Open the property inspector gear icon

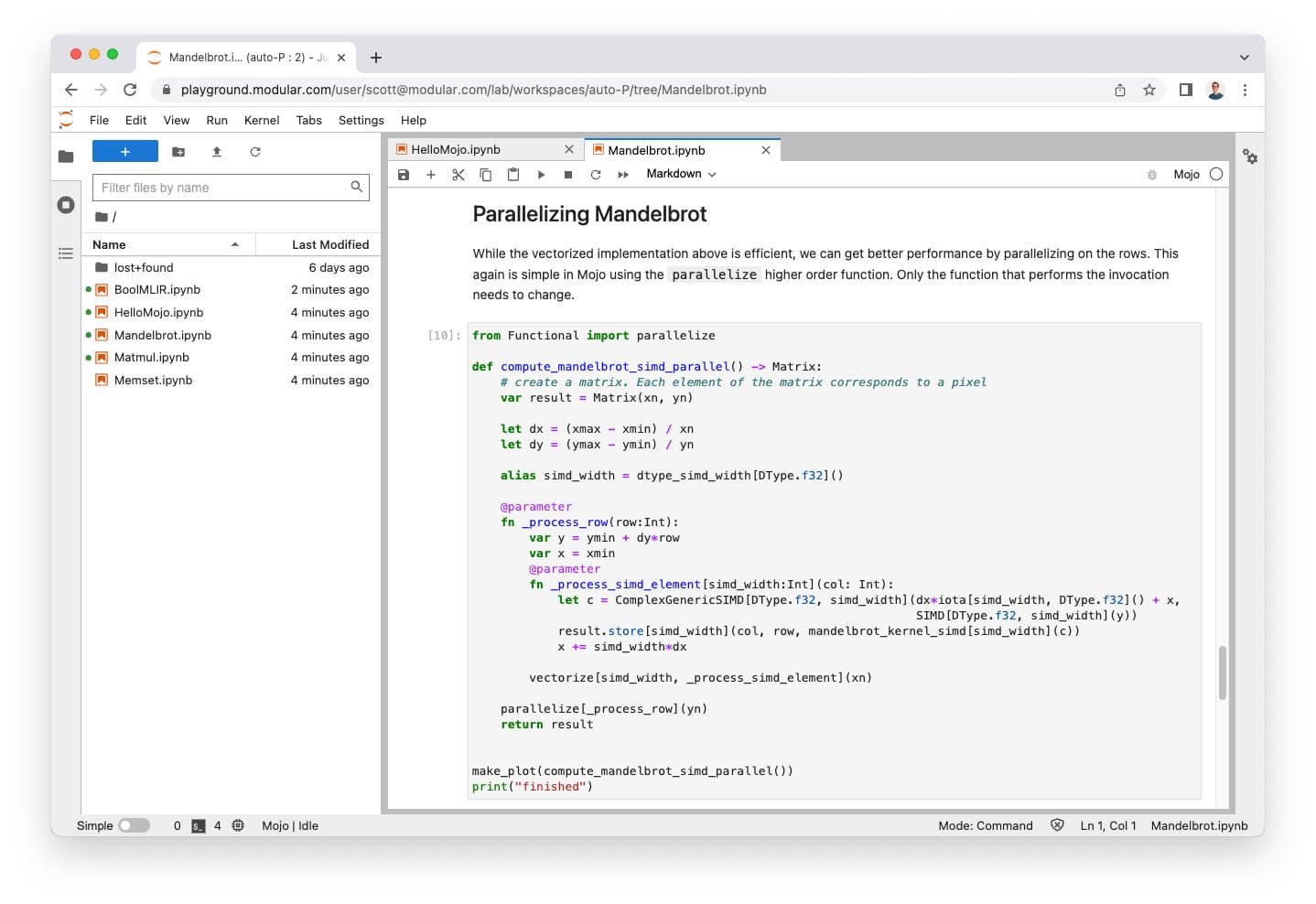(1250, 157)
